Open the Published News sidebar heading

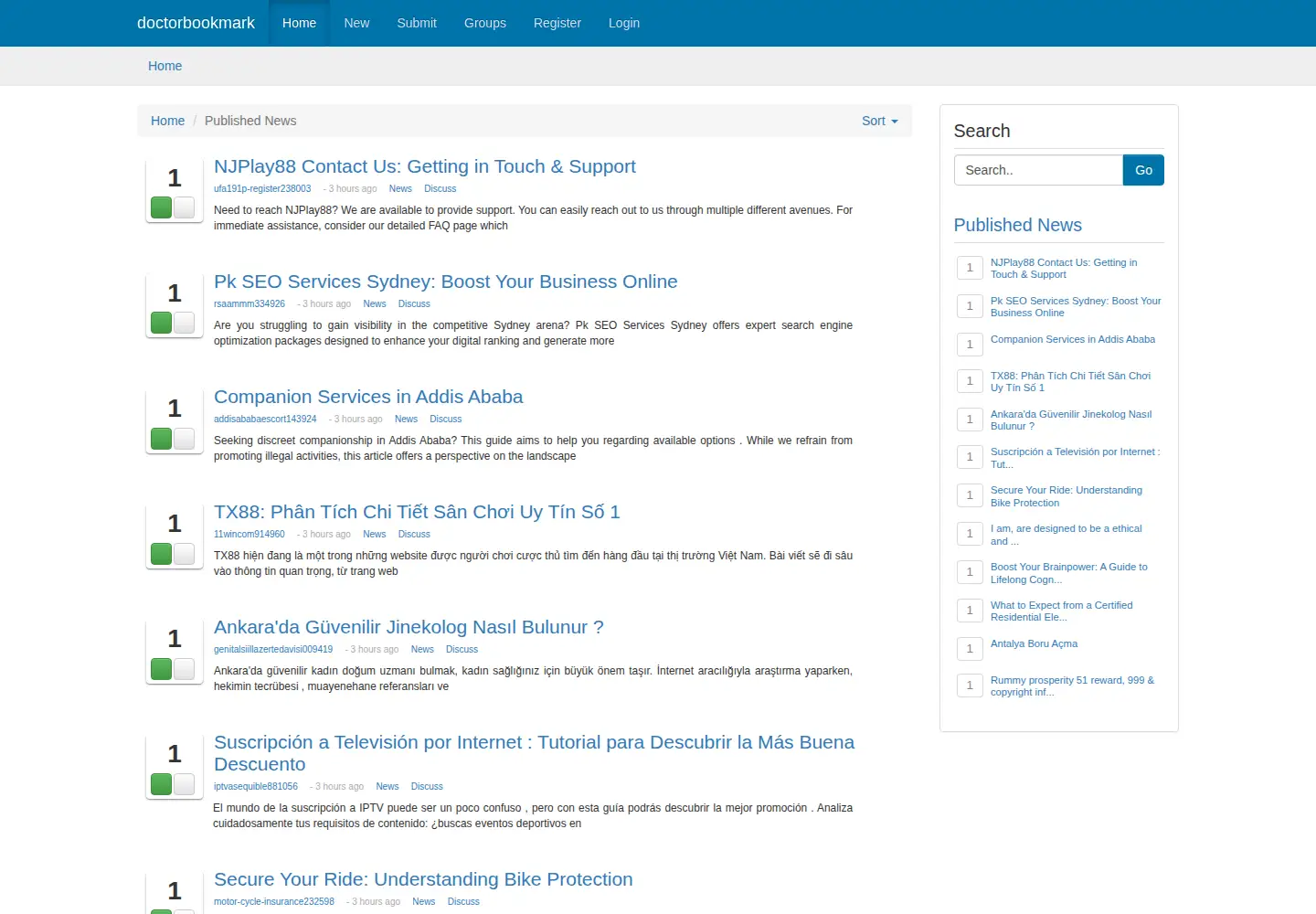(1017, 225)
